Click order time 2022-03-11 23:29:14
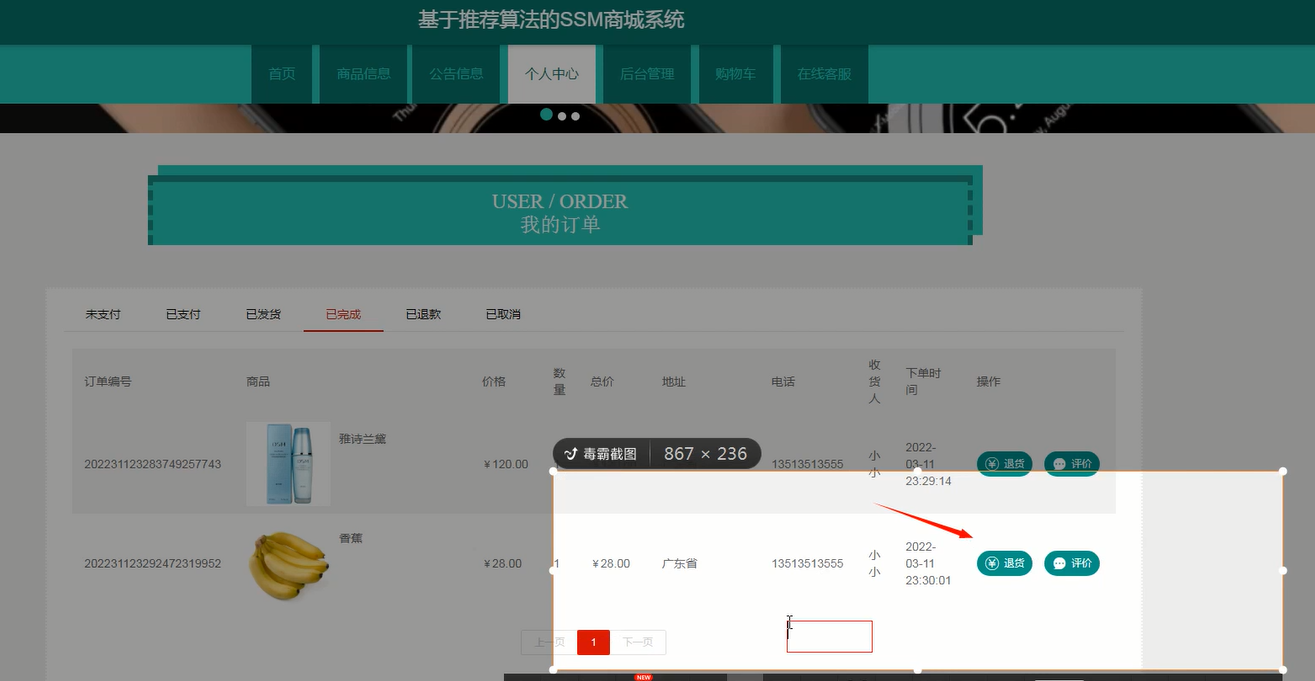This screenshot has width=1315, height=681. [x=928, y=464]
